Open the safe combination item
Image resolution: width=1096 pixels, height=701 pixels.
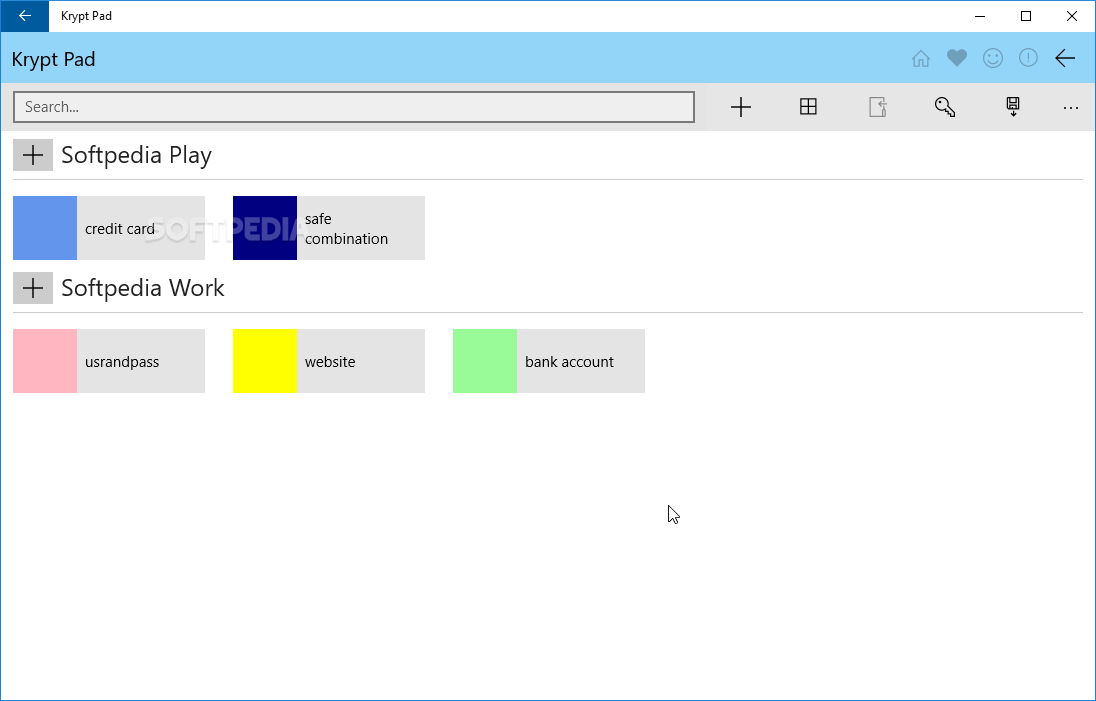(329, 228)
